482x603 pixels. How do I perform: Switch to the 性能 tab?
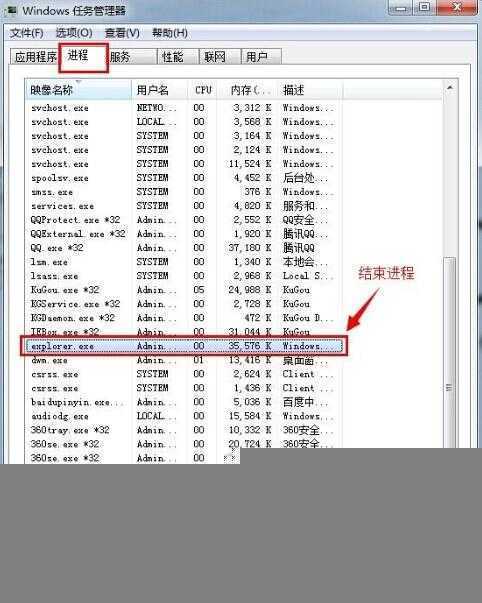[x=178, y=57]
